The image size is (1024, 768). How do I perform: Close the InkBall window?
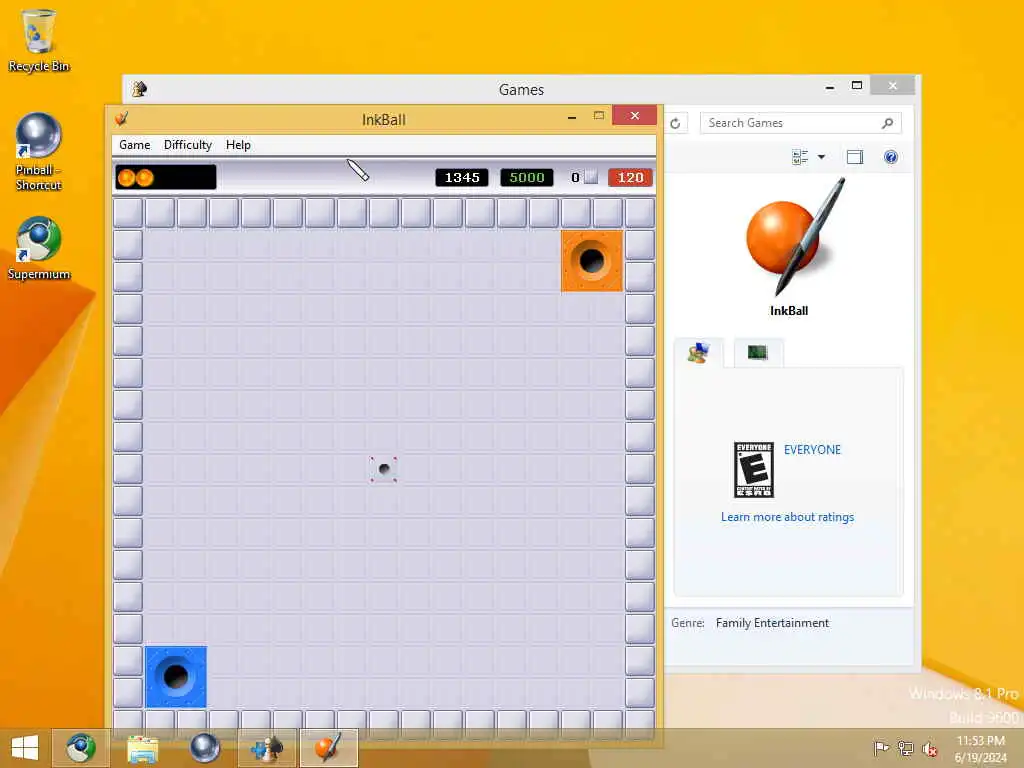point(634,116)
